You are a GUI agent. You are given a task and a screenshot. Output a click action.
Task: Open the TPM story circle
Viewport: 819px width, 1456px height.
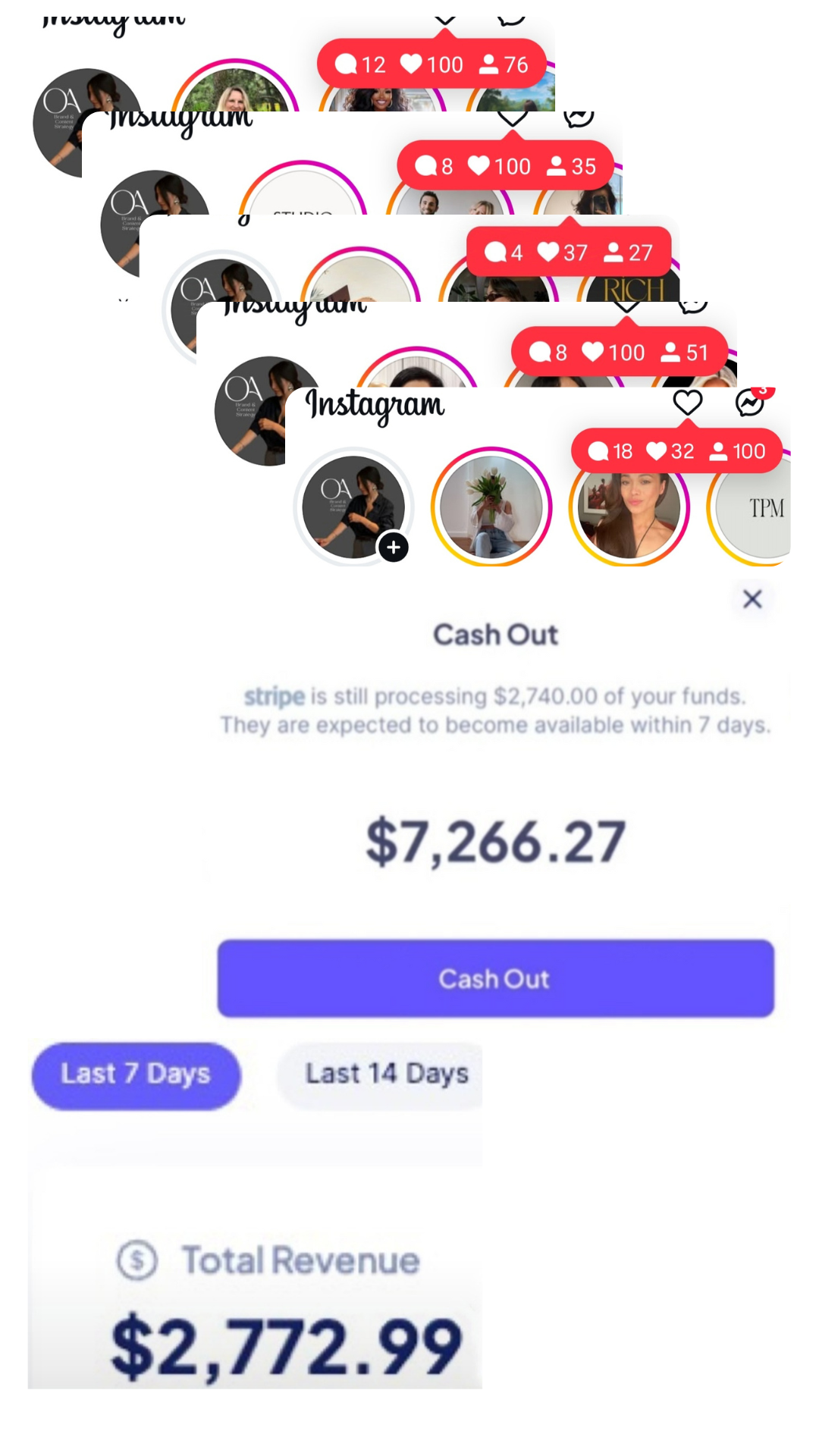(751, 508)
